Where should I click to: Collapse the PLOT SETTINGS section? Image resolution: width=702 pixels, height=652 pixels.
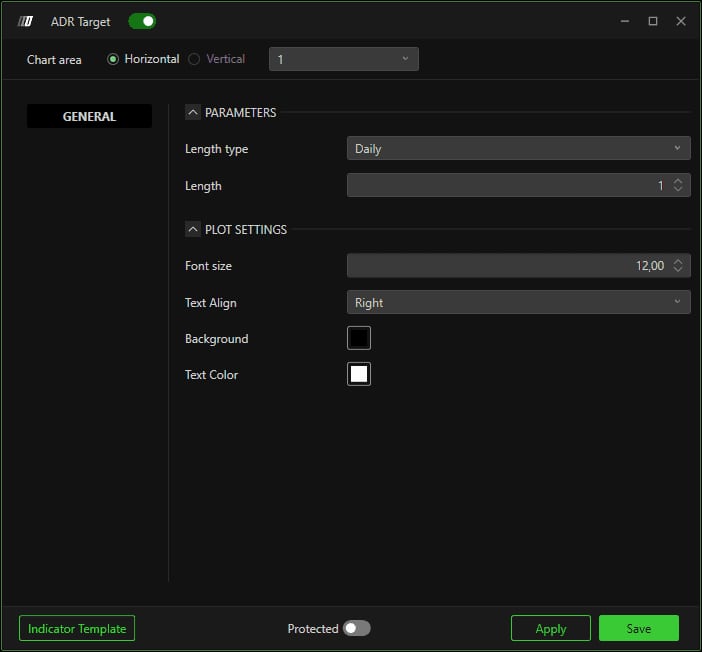193,229
